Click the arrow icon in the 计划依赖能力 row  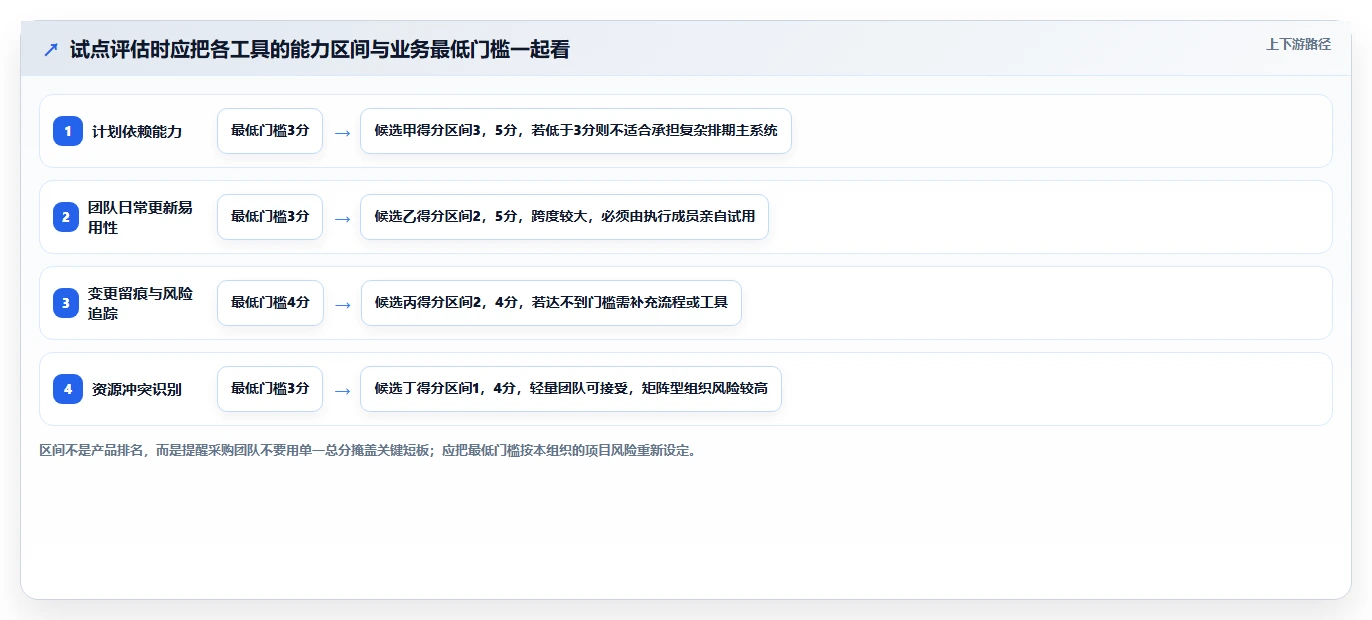[x=342, y=132]
